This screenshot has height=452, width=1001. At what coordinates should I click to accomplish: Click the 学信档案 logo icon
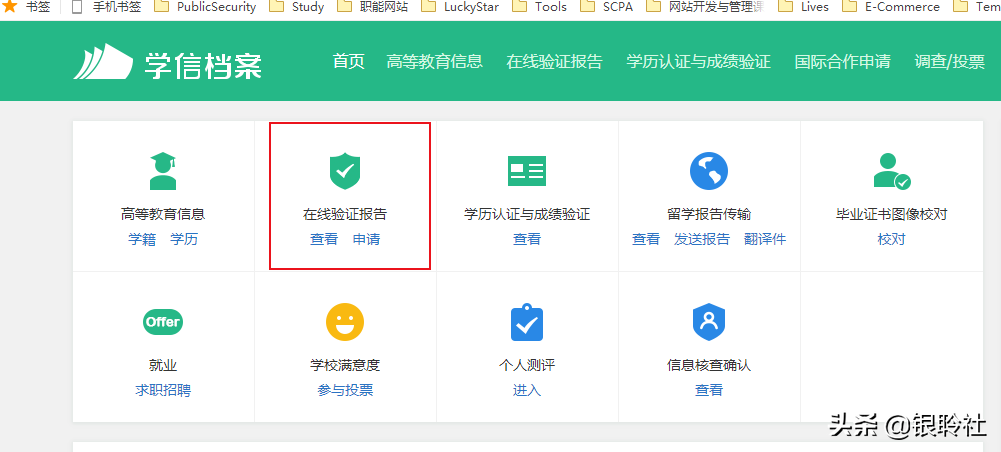point(103,61)
